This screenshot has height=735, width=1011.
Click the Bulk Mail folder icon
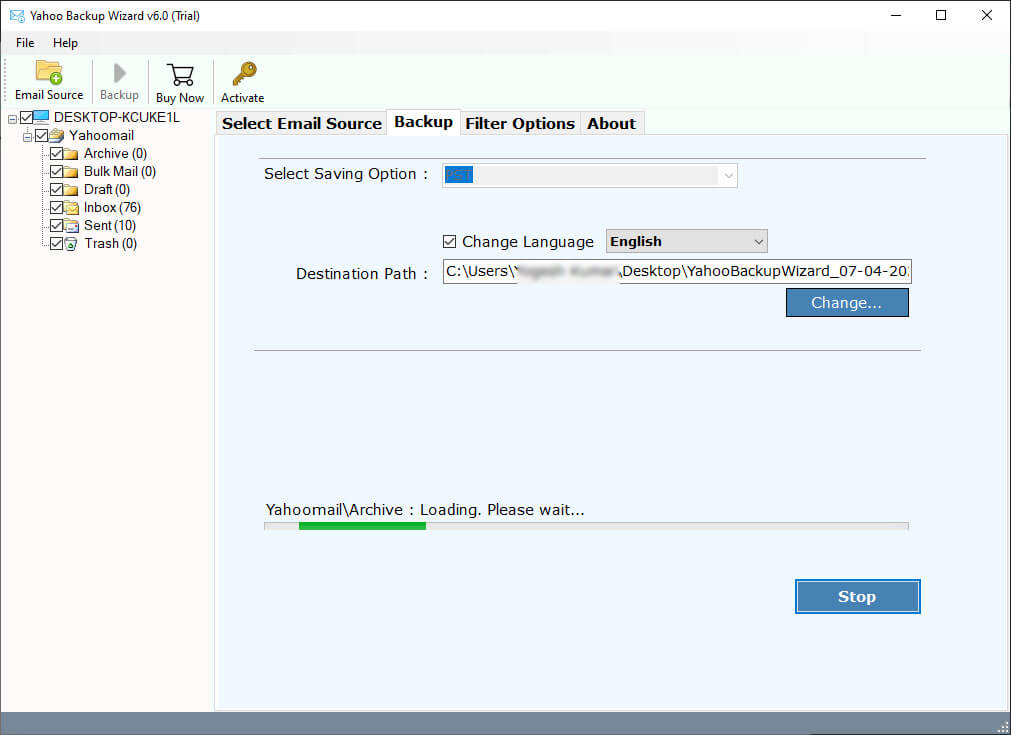[71, 172]
